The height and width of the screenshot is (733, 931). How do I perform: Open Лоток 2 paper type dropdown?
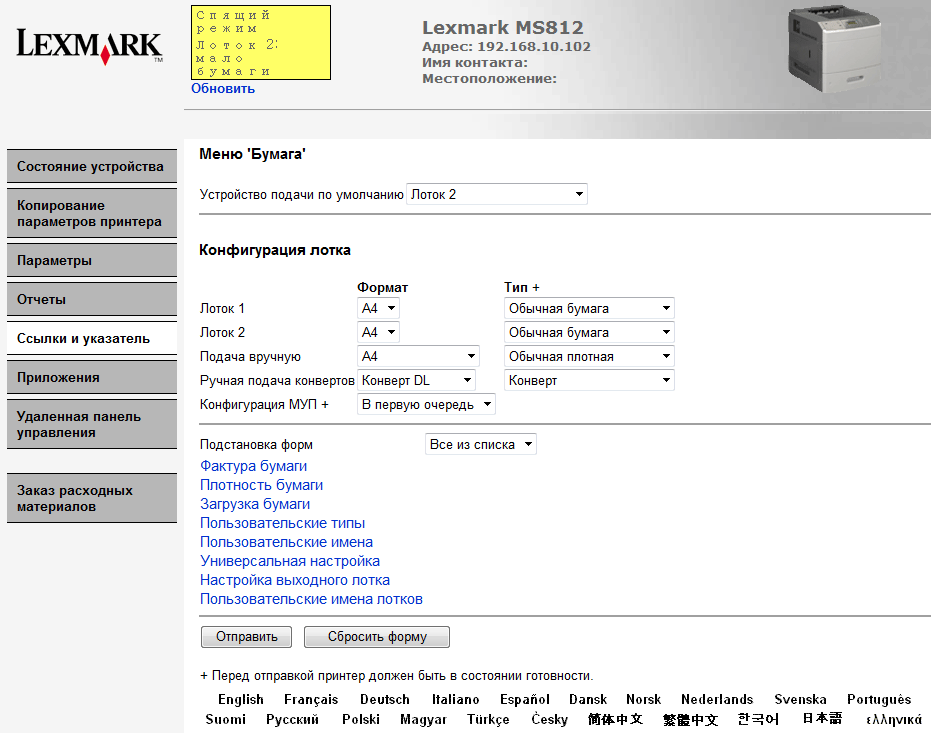[x=589, y=332]
